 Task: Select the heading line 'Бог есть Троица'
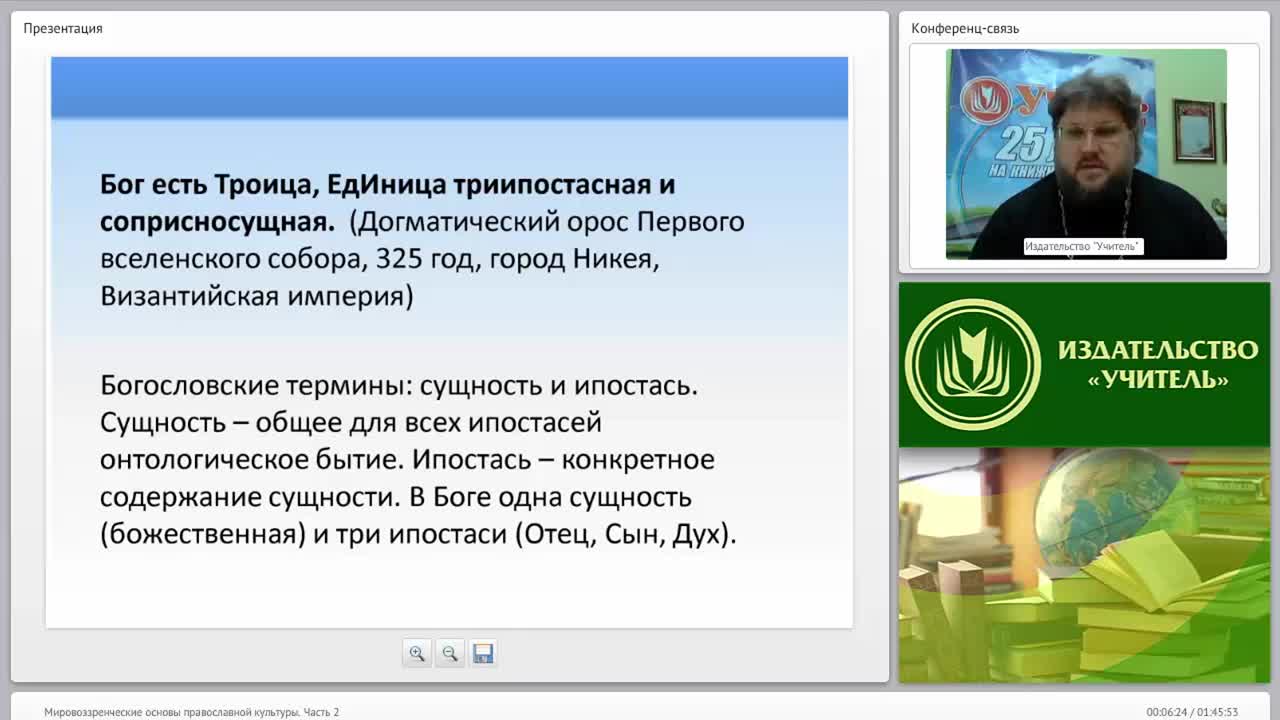coord(388,184)
